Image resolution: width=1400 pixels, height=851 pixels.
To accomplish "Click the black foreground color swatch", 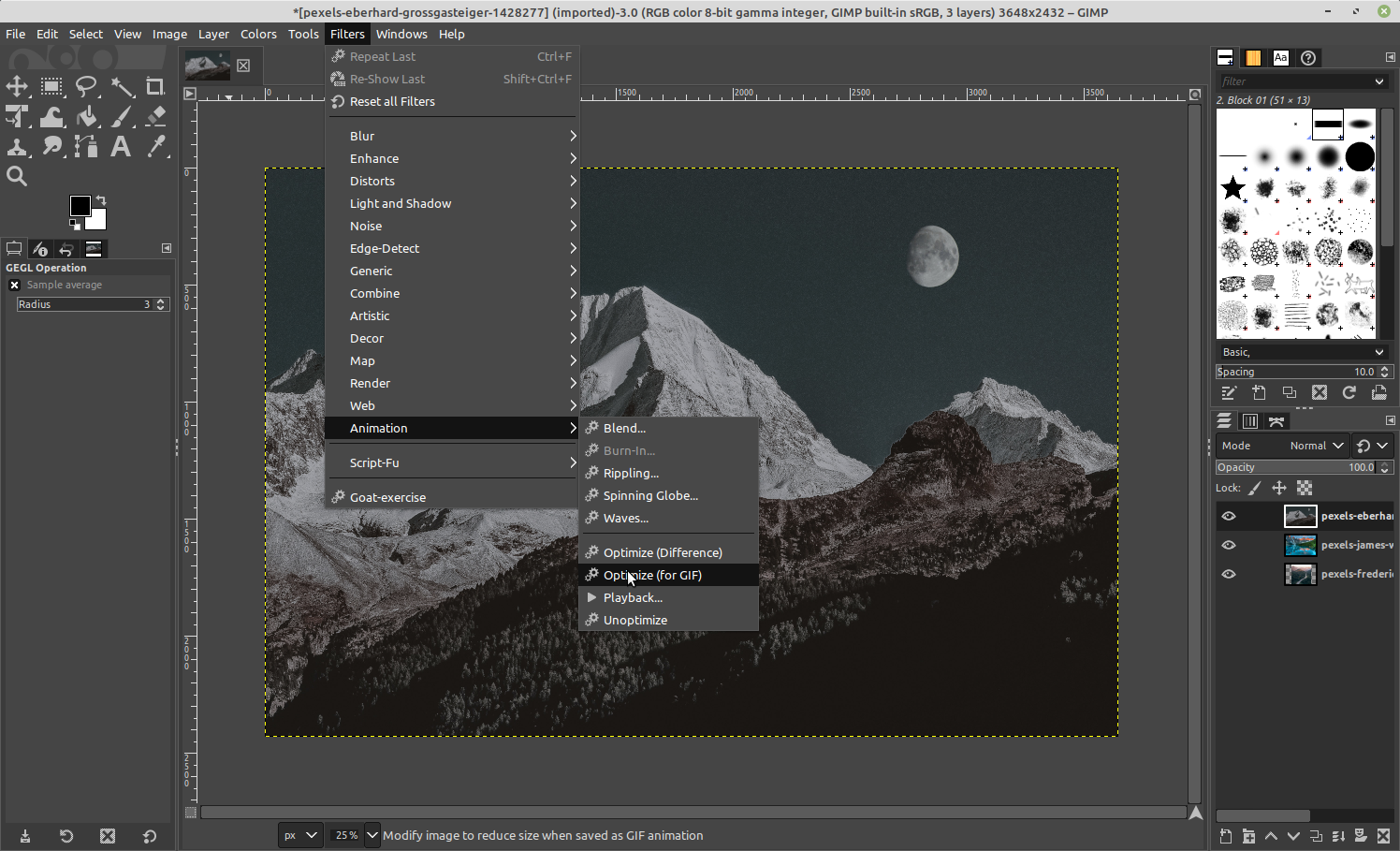I will pyautogui.click(x=80, y=206).
